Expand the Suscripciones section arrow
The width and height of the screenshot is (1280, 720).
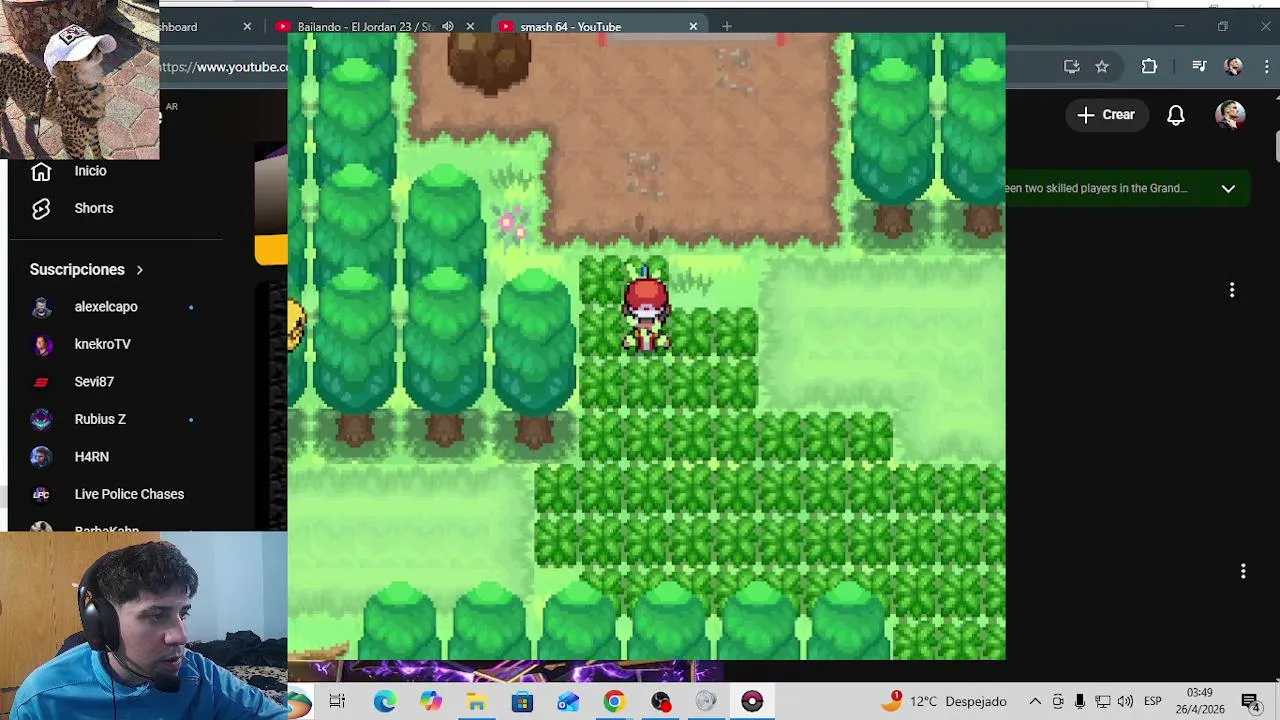(140, 270)
